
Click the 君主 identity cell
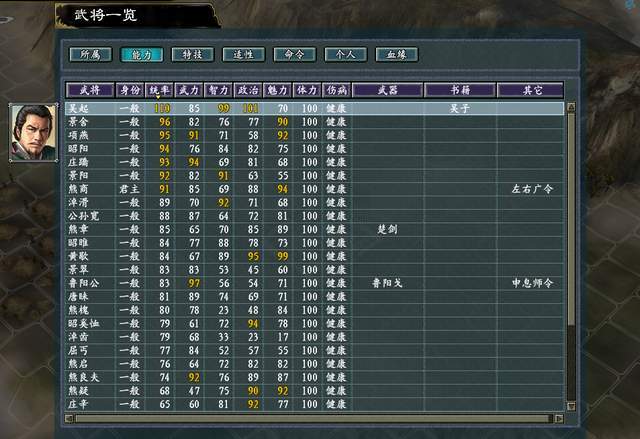click(x=130, y=189)
